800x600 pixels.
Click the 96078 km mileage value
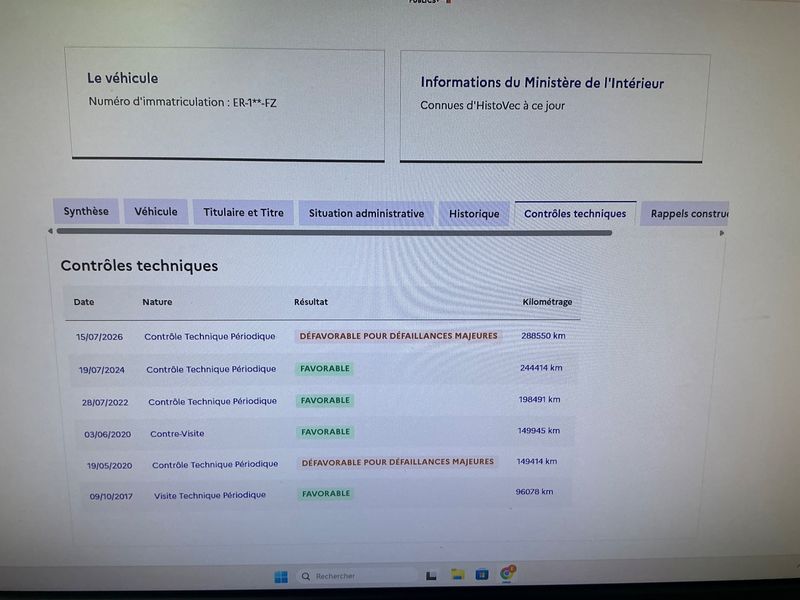[x=534, y=492]
